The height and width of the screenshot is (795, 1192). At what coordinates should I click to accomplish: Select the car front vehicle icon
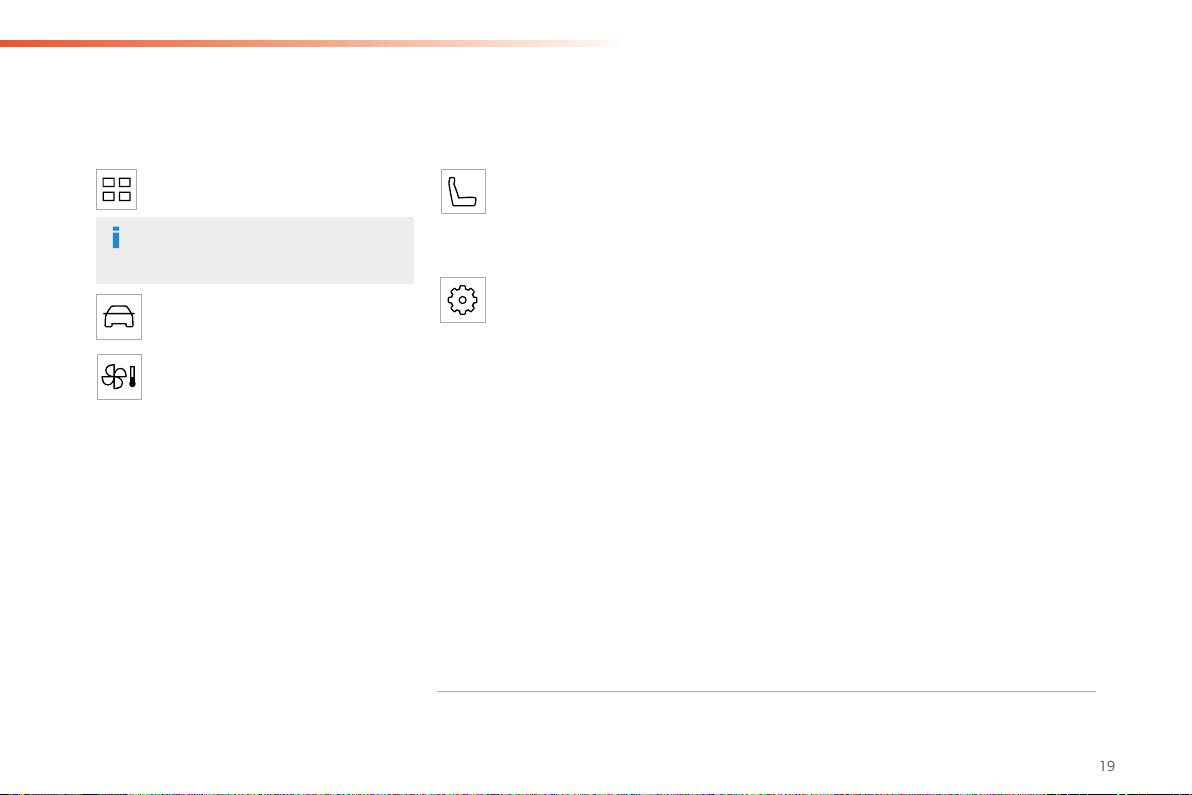(x=119, y=317)
